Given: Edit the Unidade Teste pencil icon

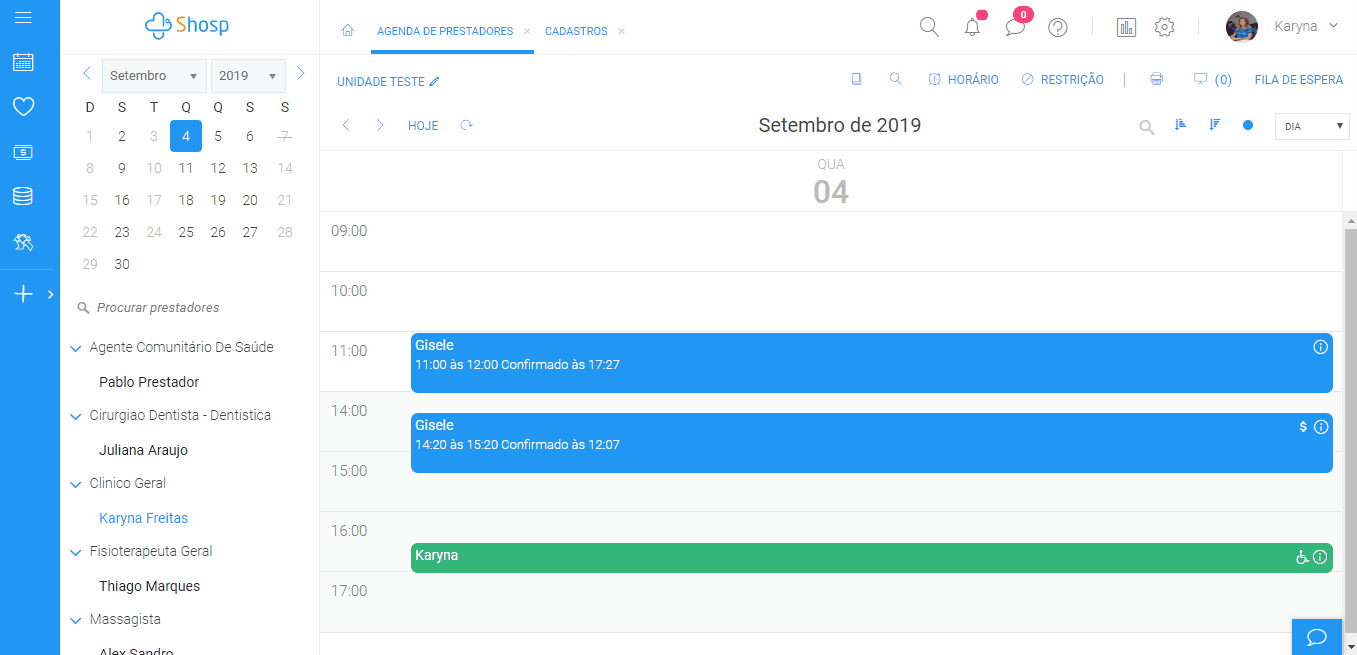Looking at the screenshot, I should [x=434, y=81].
